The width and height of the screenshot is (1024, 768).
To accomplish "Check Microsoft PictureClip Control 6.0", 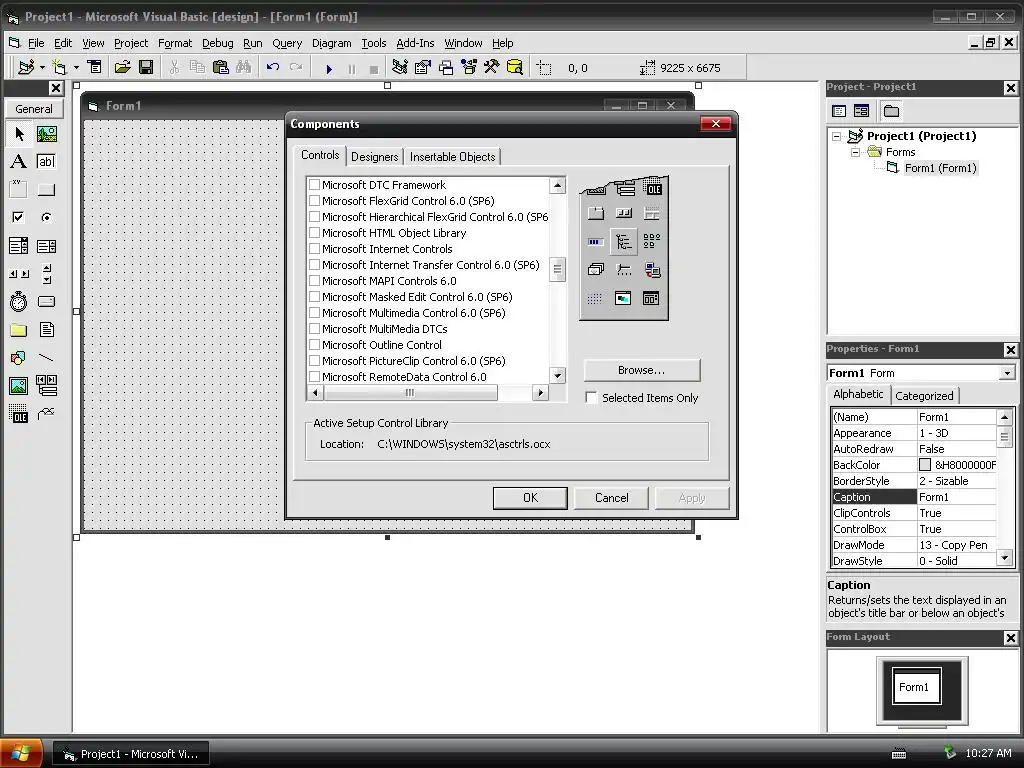I will pyautogui.click(x=314, y=360).
